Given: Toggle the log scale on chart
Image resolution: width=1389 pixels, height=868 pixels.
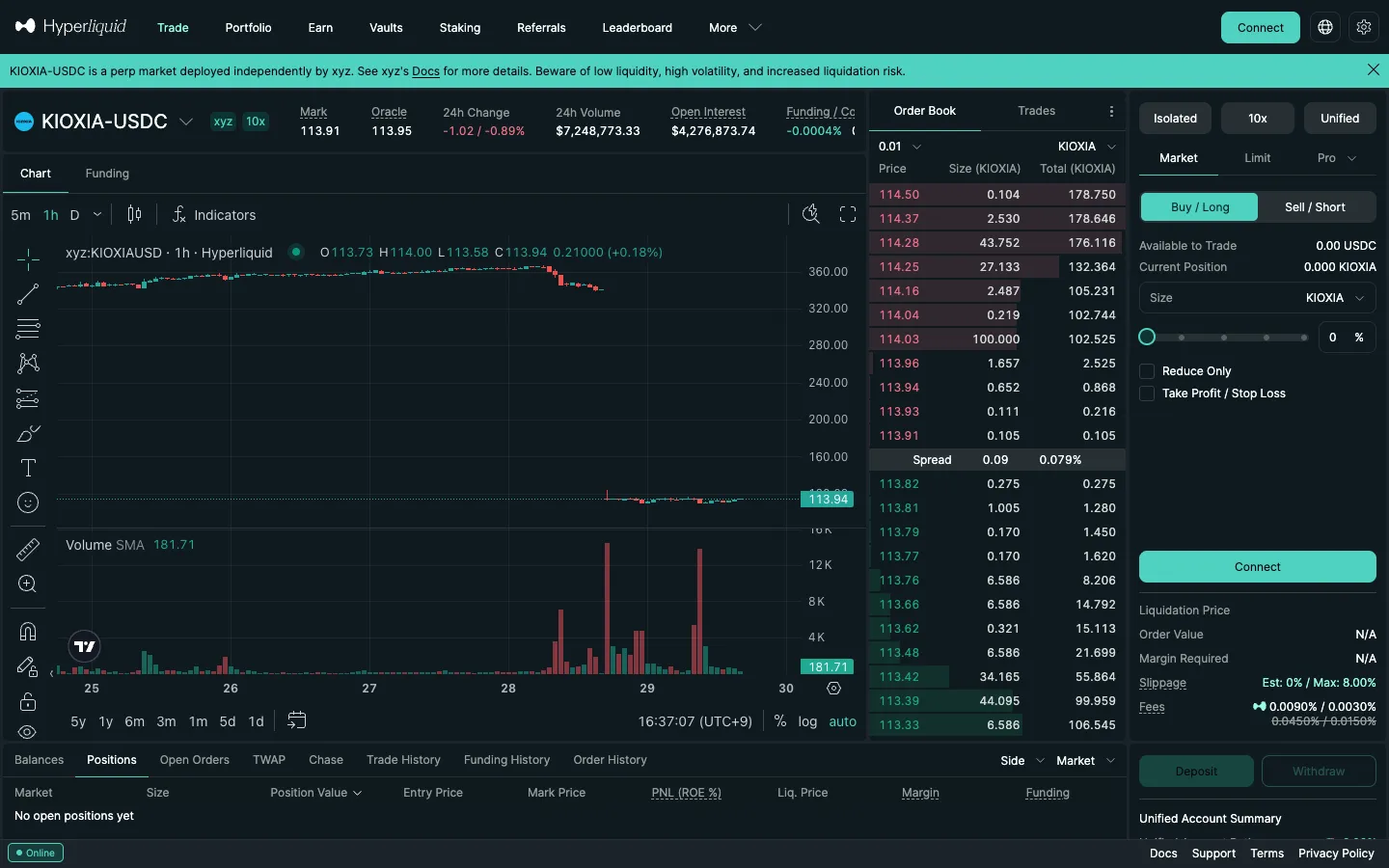Looking at the screenshot, I should [807, 721].
